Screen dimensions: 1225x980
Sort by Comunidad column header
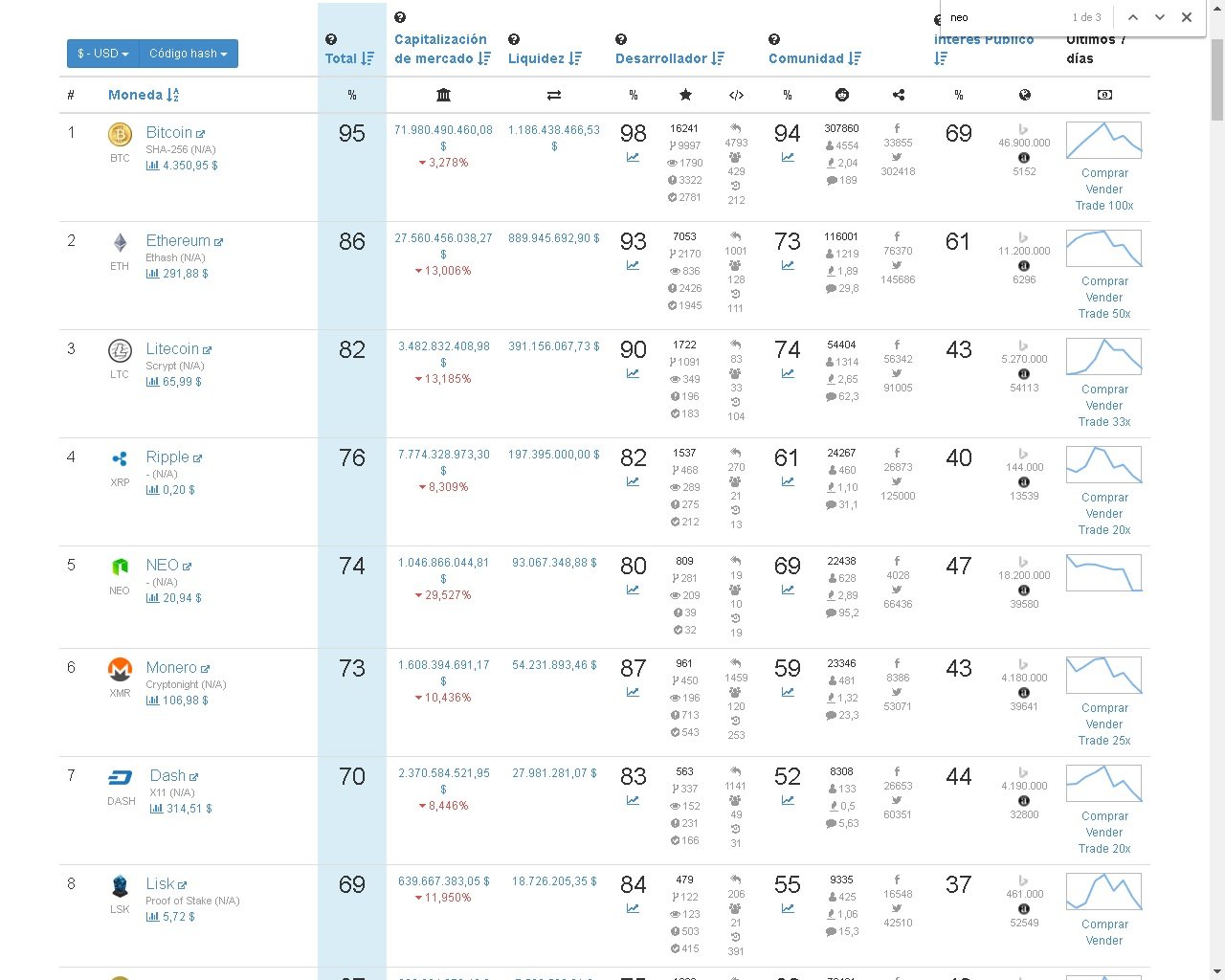pyautogui.click(x=814, y=58)
